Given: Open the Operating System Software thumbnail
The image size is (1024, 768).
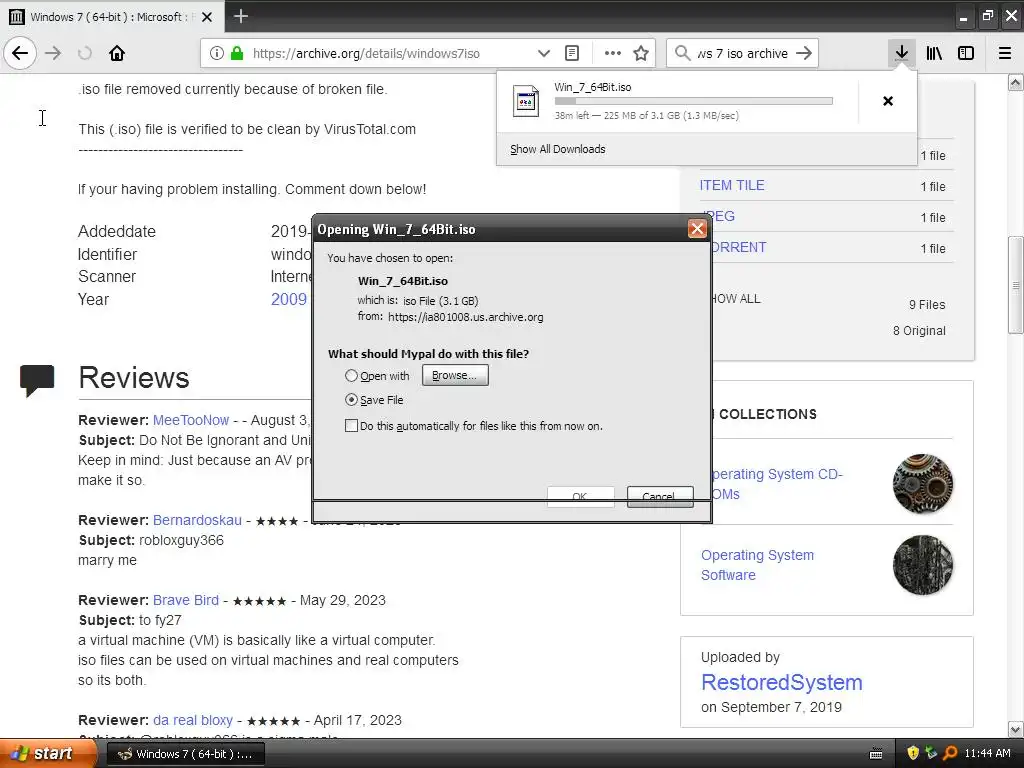Looking at the screenshot, I should point(922,565).
